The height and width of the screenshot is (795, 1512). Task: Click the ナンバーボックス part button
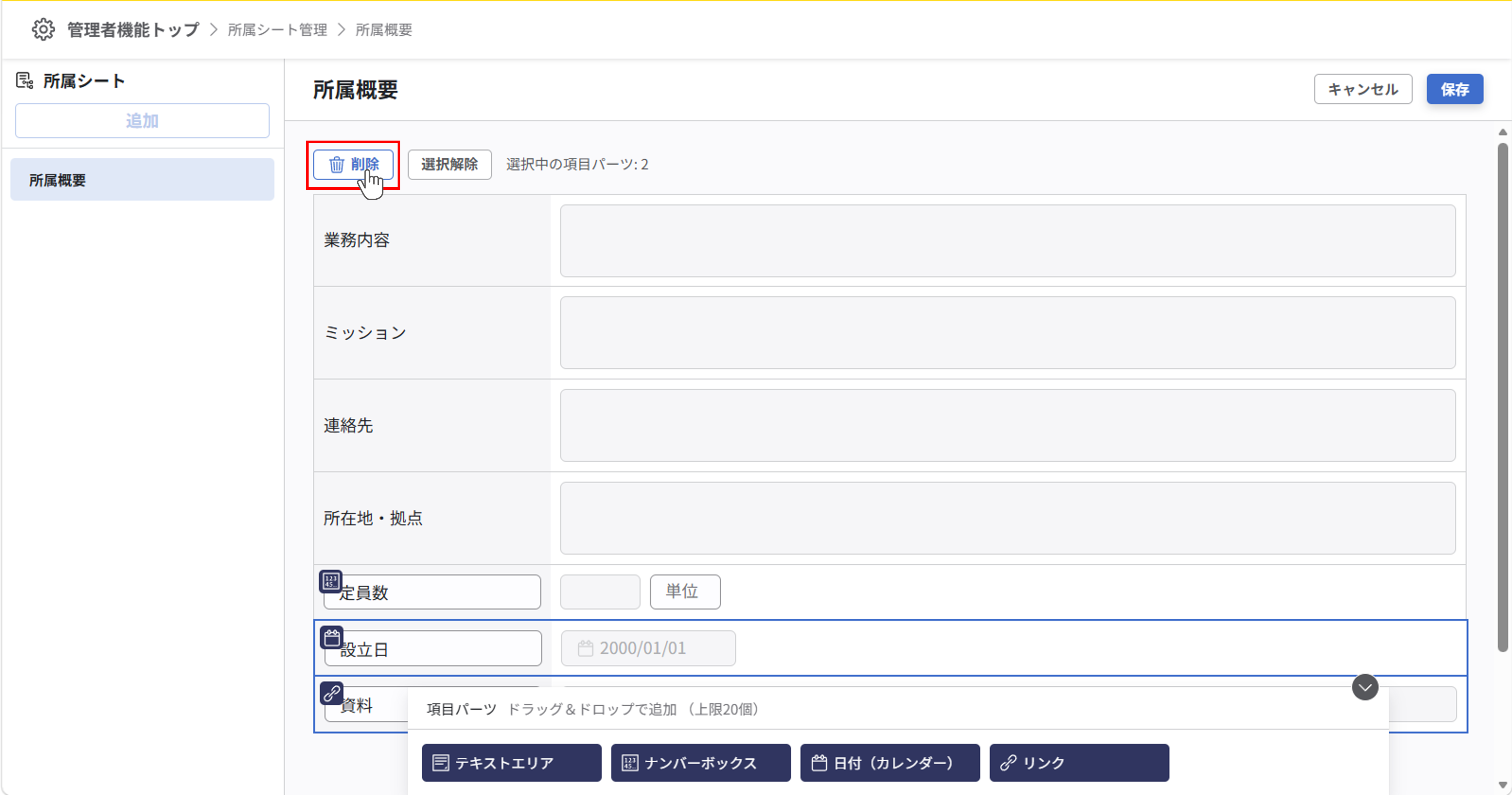click(701, 763)
